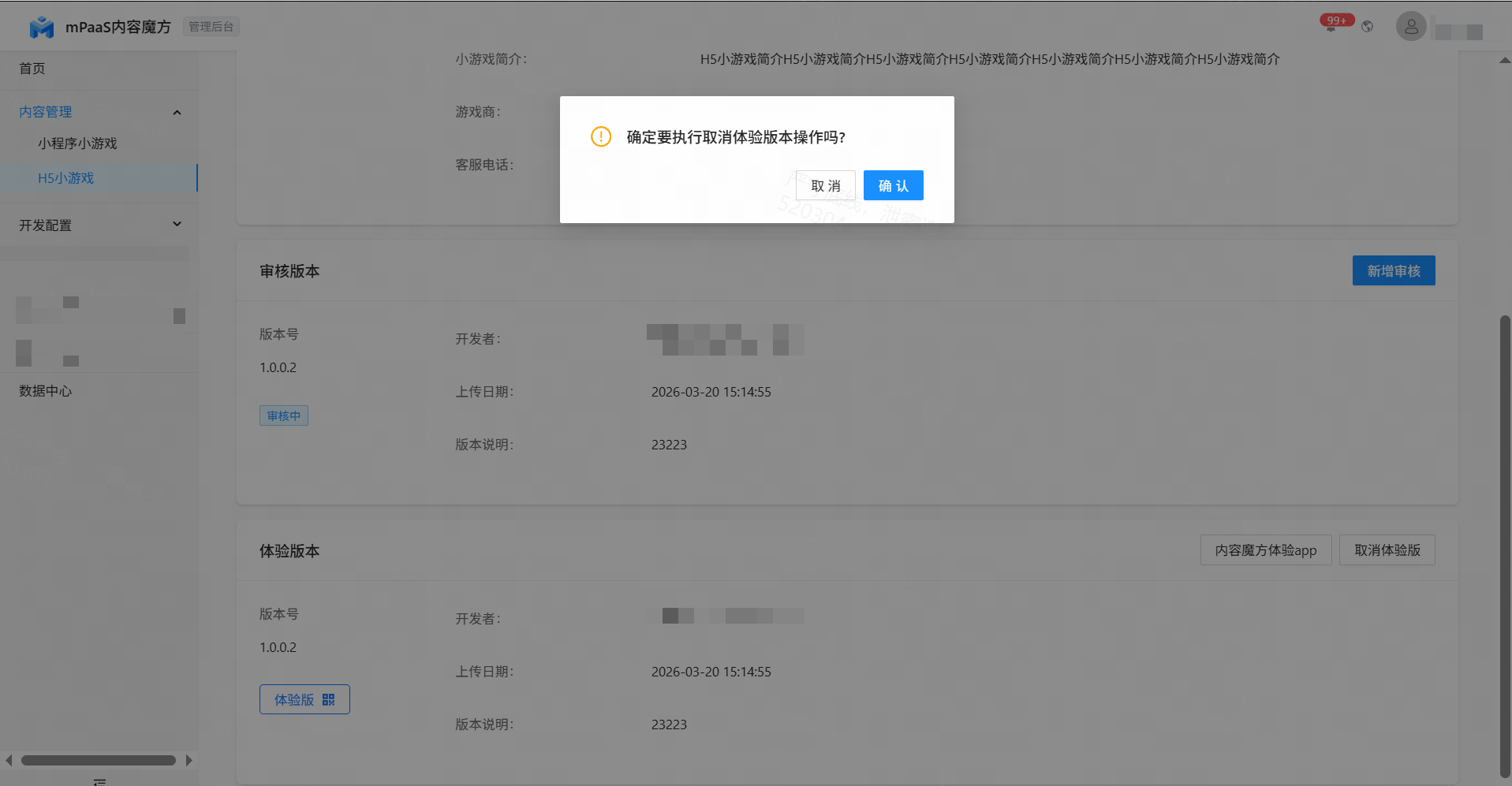Click the mPaaS内容魔方 title
Viewport: 1512px width, 786px height.
coord(118,27)
